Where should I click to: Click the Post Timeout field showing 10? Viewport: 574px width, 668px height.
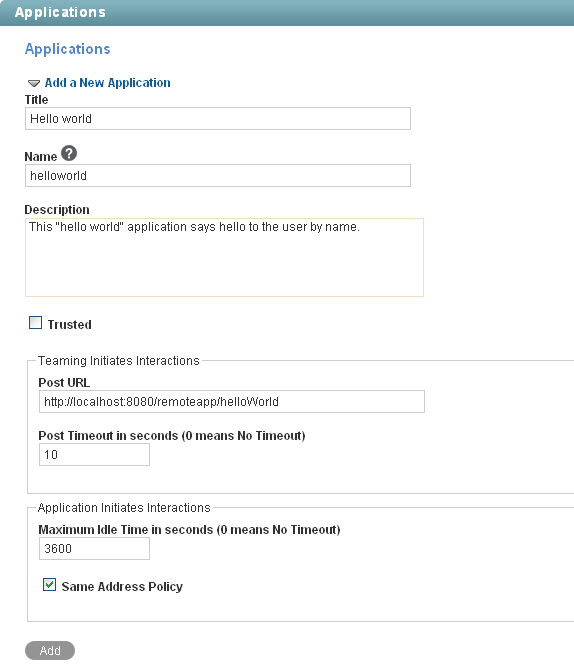[94, 455]
